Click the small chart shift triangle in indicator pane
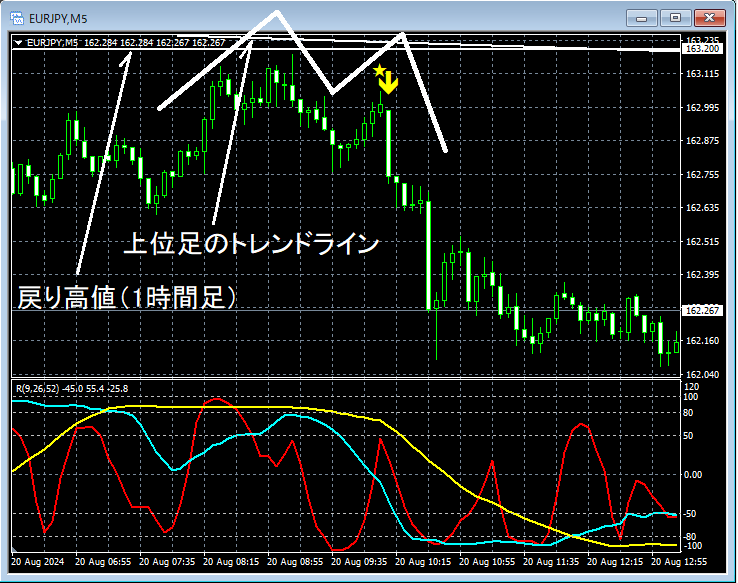The height and width of the screenshot is (583, 738). (14, 549)
